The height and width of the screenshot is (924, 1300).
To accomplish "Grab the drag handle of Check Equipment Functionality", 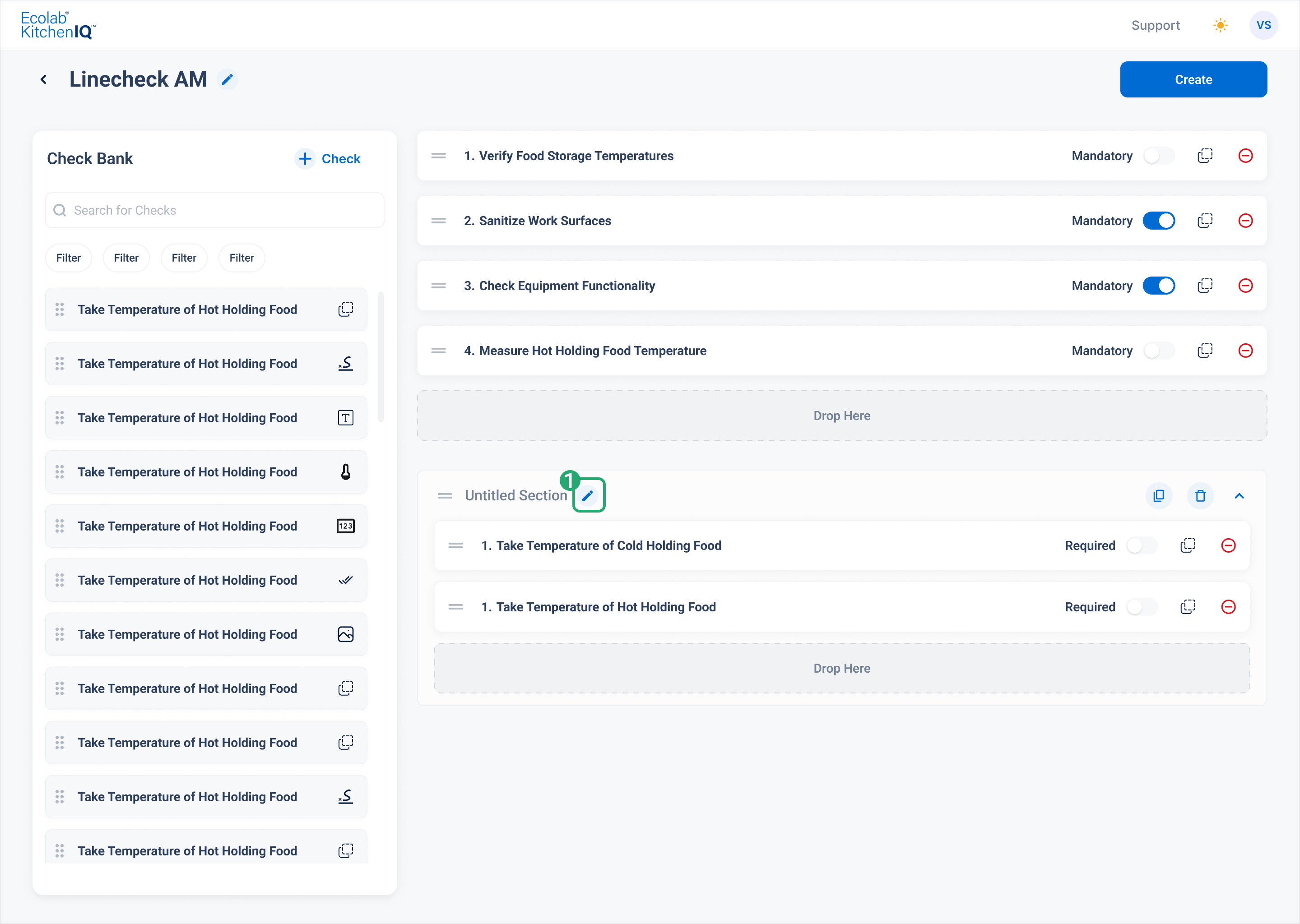I will click(x=438, y=286).
